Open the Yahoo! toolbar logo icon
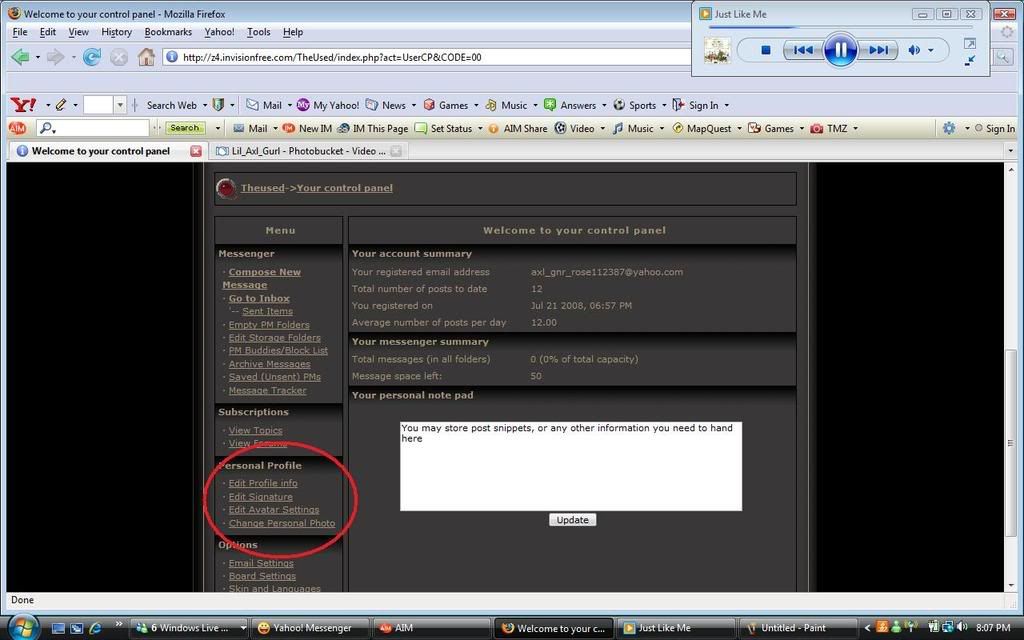Screen dimensions: 1024x640 pos(23,105)
